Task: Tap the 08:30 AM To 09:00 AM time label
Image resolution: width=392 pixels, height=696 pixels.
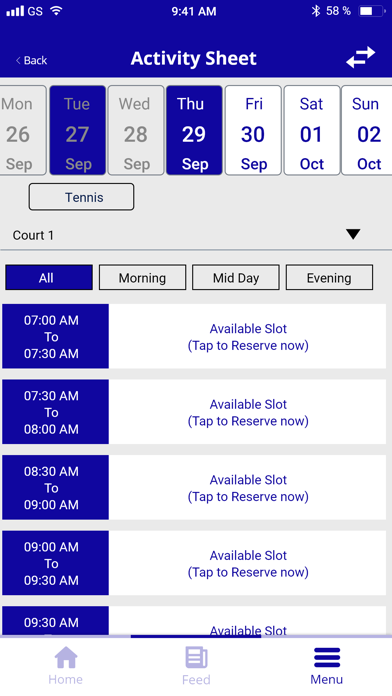Action: point(55,487)
